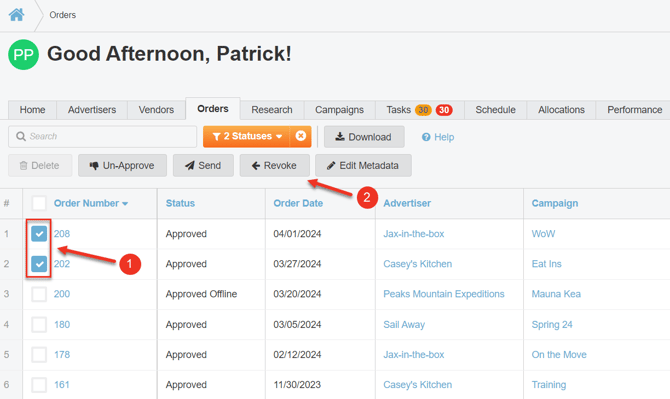
Task: Open the PP user avatar
Action: coord(24,54)
